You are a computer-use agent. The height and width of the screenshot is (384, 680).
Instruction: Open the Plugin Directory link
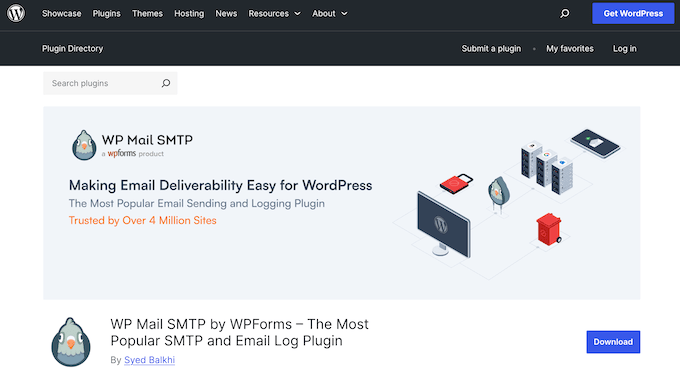tap(72, 49)
